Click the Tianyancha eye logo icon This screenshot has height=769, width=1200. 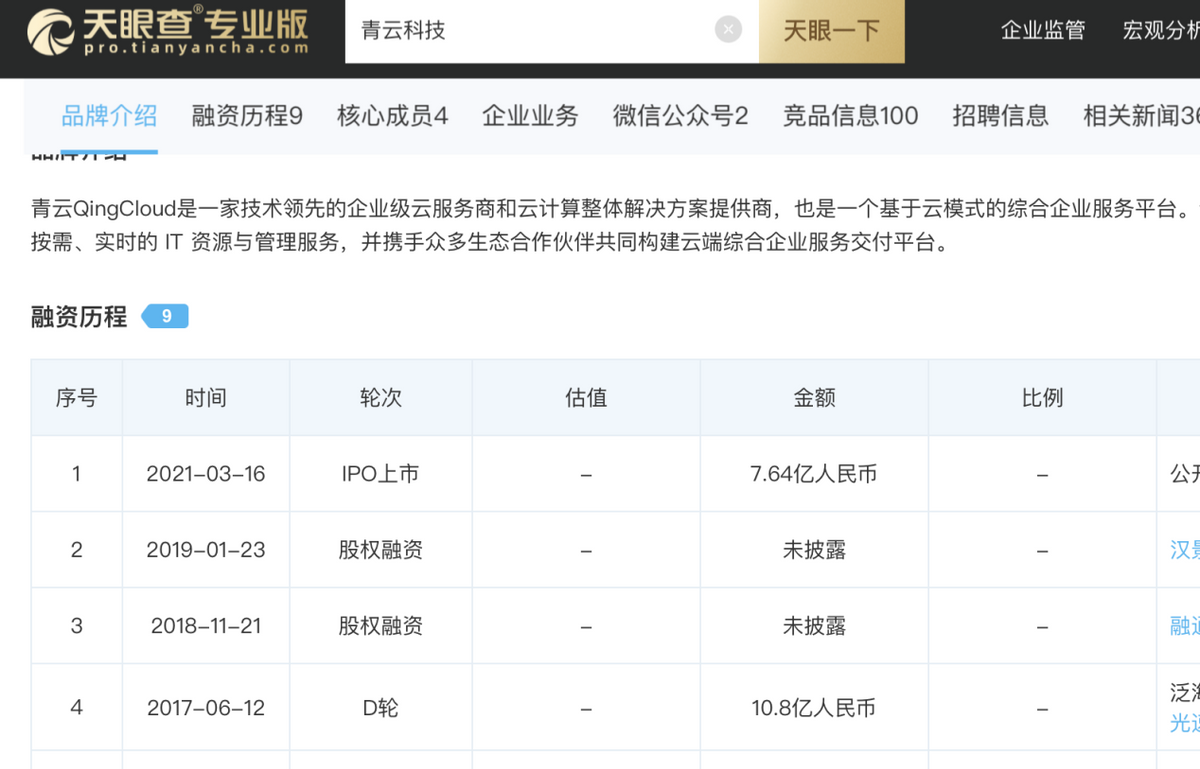pyautogui.click(x=50, y=32)
